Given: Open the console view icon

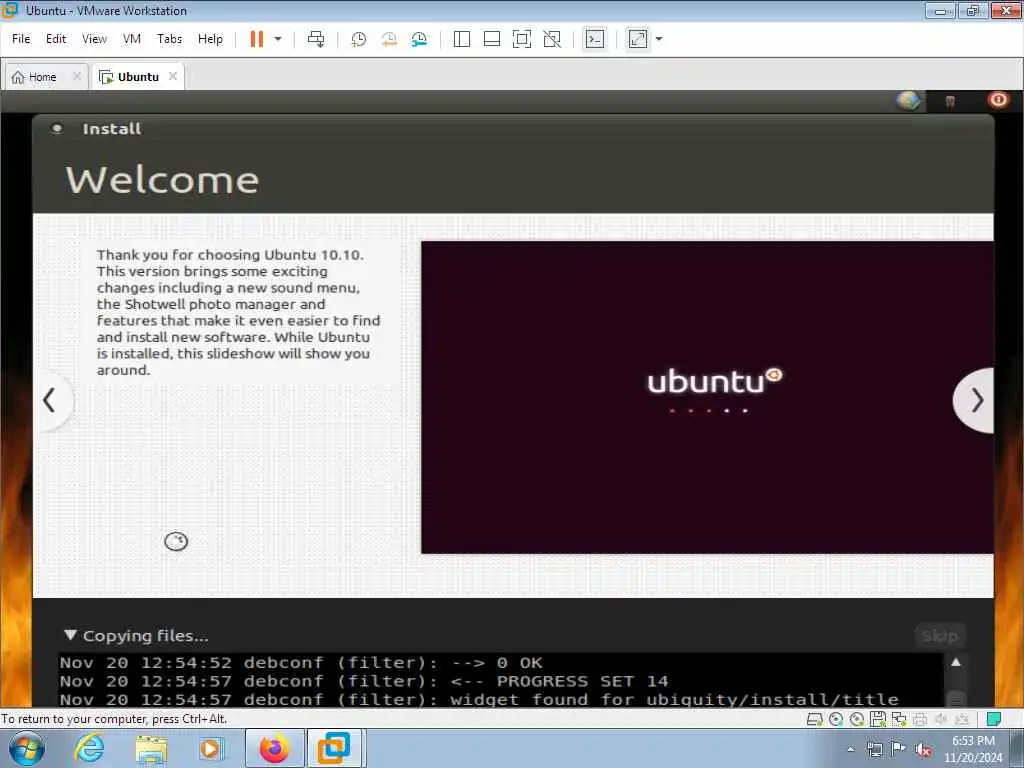Looking at the screenshot, I should coord(594,39).
